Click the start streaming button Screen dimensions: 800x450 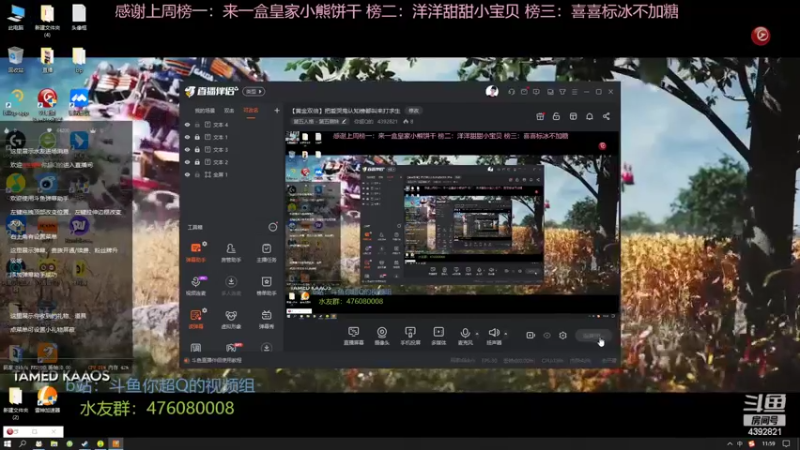click(x=594, y=335)
